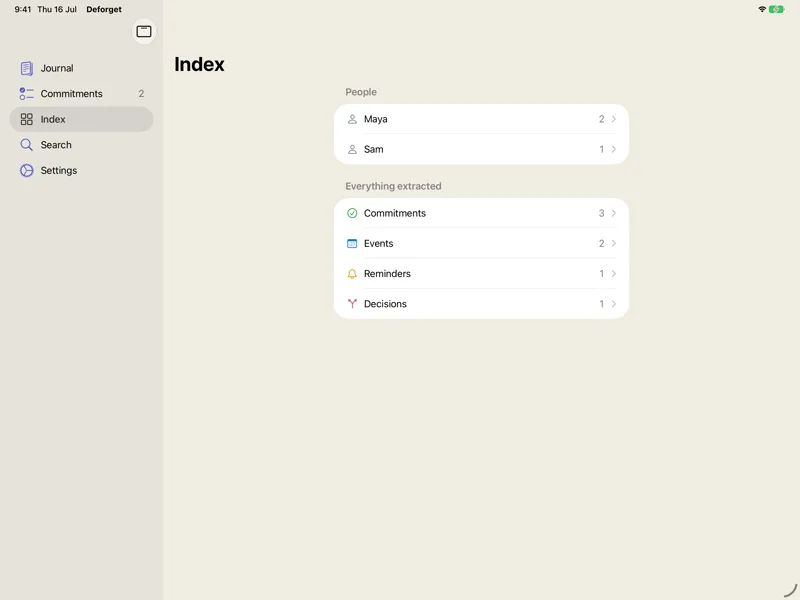
Task: Expand the Sam row chevron
Action: point(614,149)
